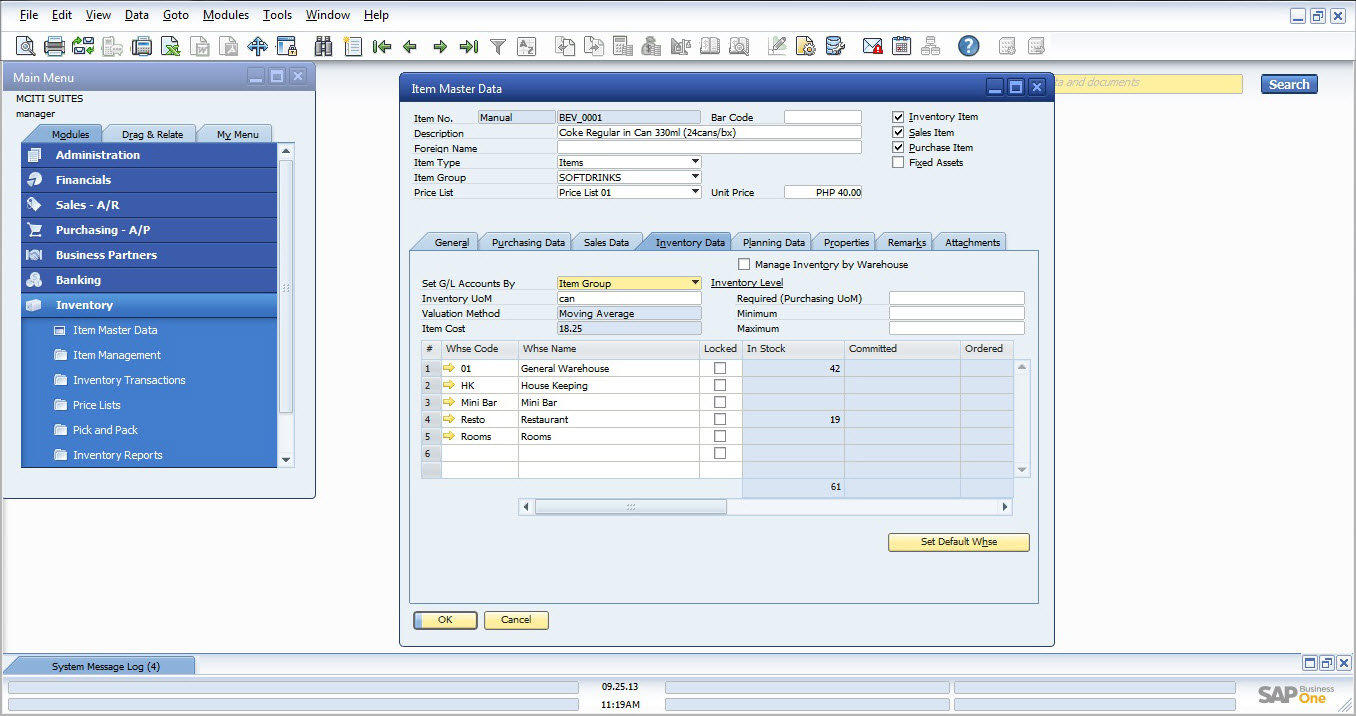Viewport: 1356px width, 716px height.
Task: Open Inventory Reports menu entry
Action: (x=117, y=455)
